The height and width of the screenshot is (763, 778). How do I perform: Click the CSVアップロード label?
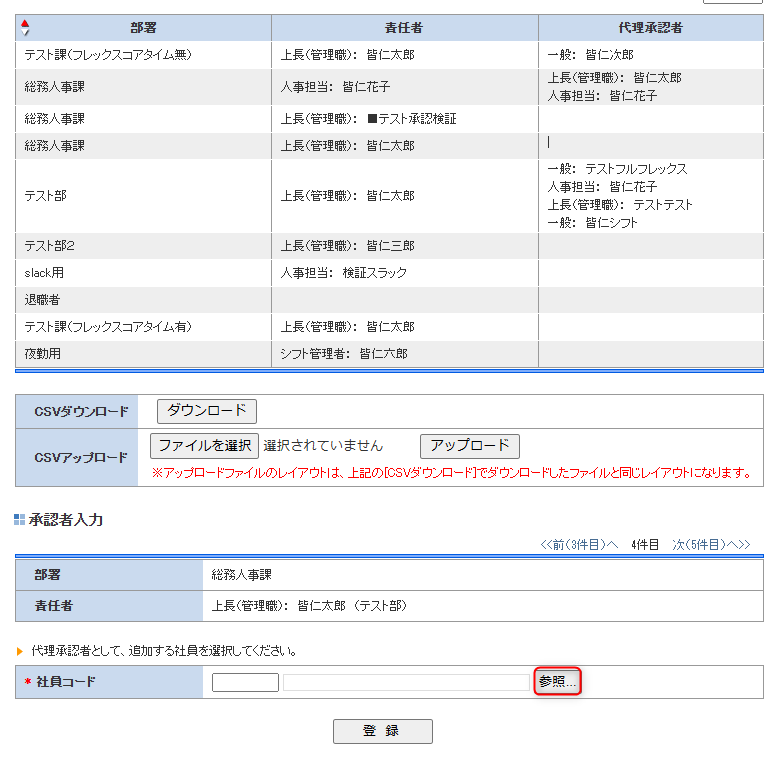click(x=81, y=457)
